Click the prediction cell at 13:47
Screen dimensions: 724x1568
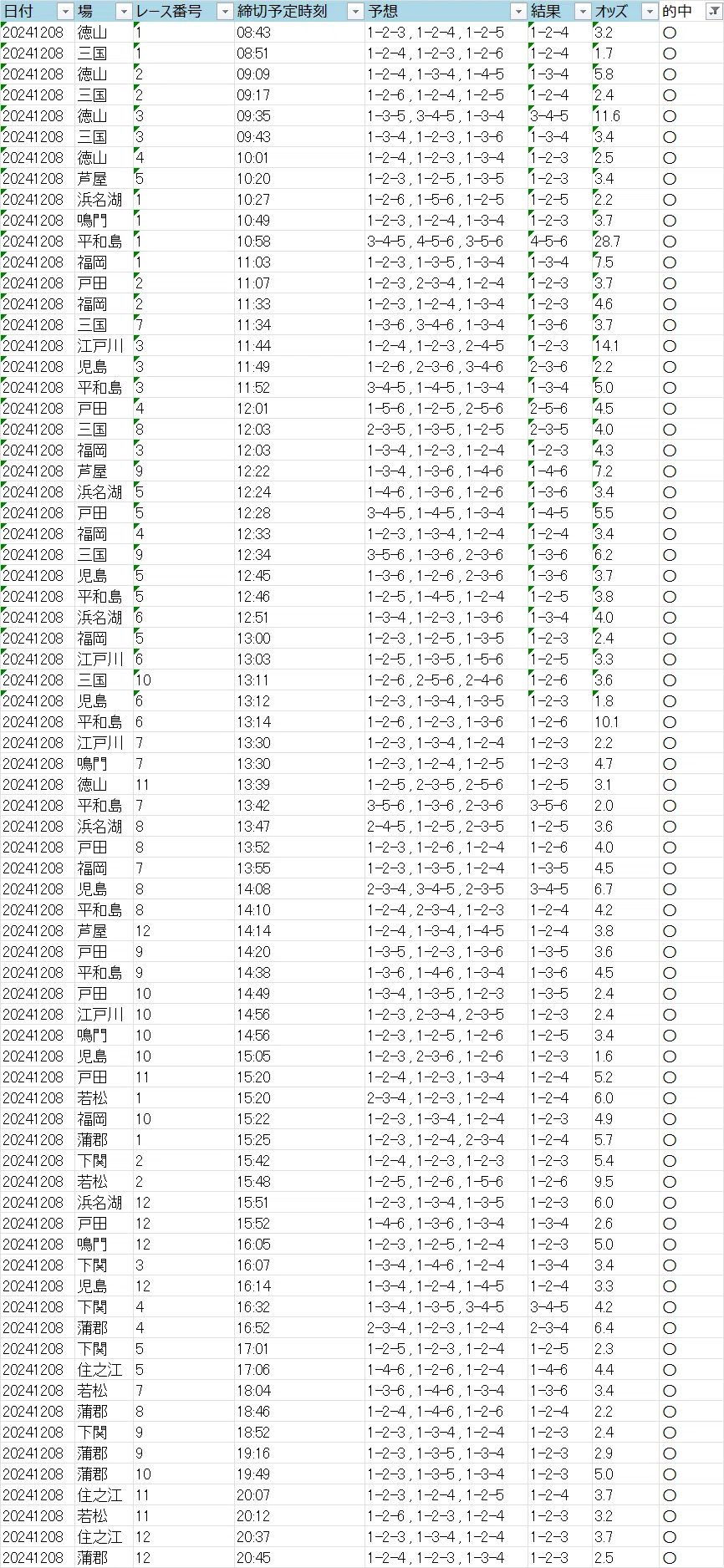446,827
